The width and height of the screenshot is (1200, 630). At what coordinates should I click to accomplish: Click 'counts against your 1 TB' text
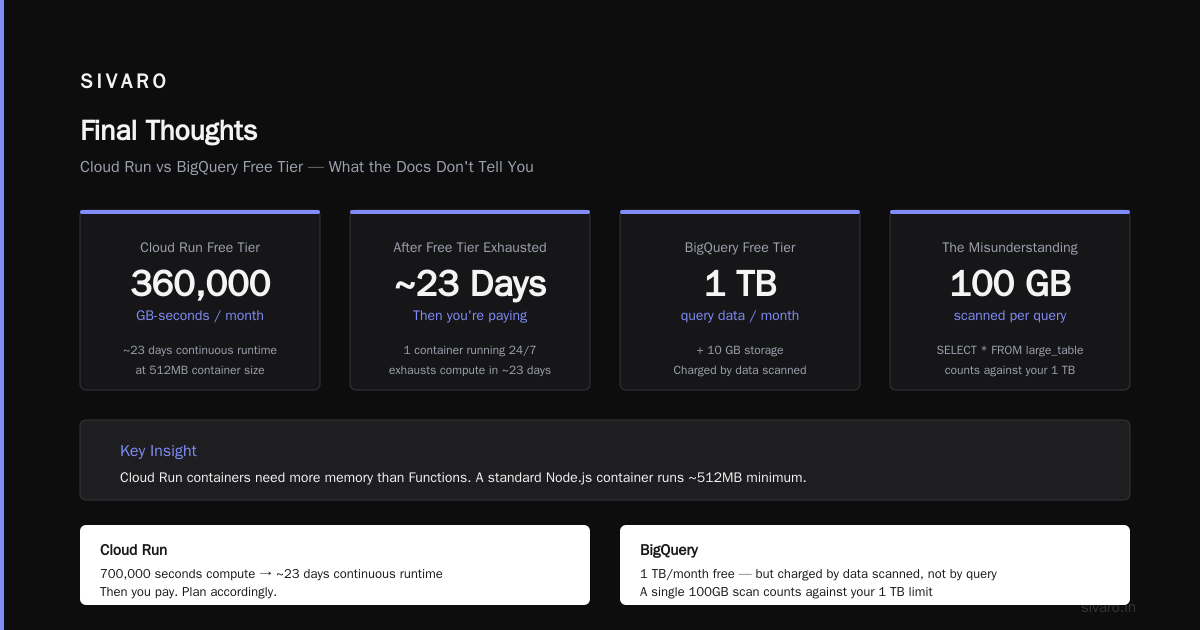(x=1010, y=370)
